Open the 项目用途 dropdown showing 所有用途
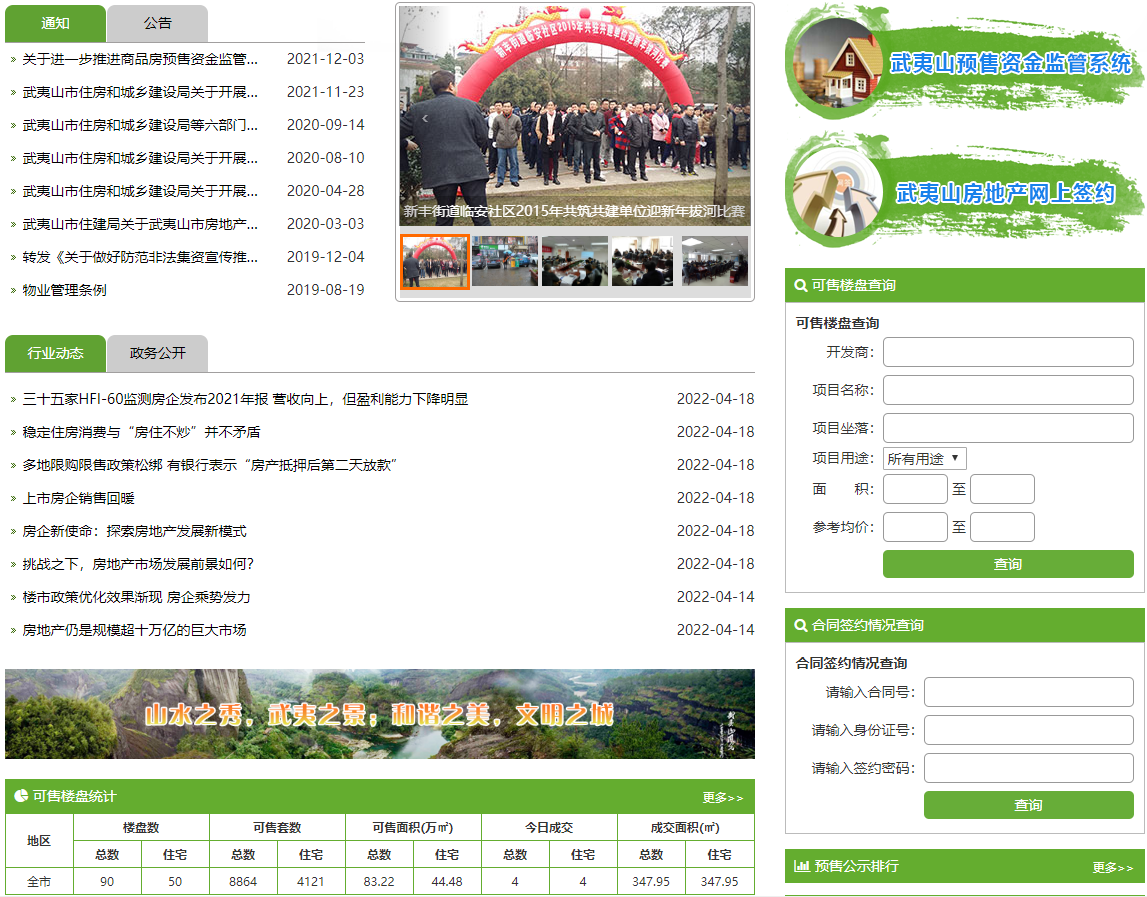 924,459
